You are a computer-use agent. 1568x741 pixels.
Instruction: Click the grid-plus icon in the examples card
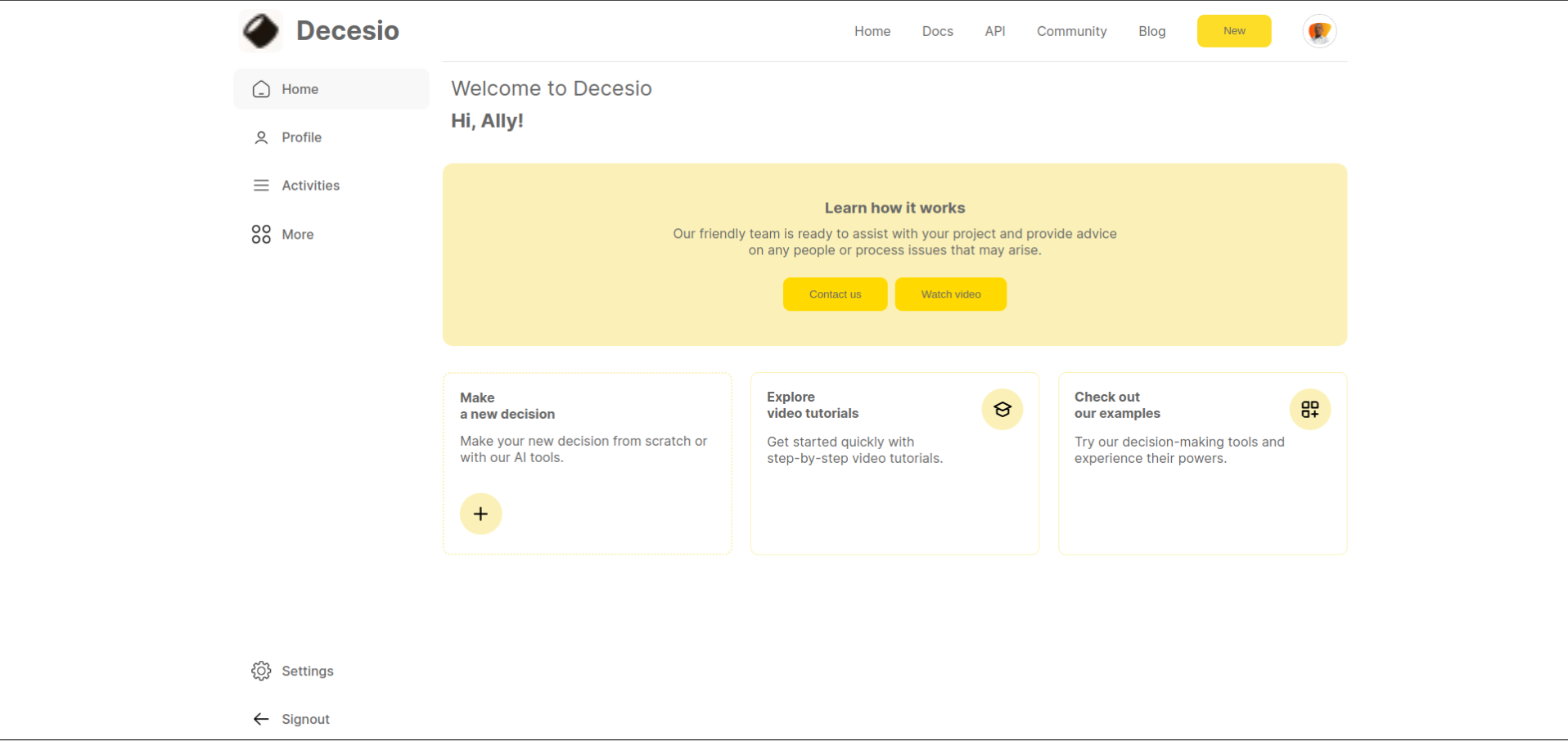[x=1310, y=409]
